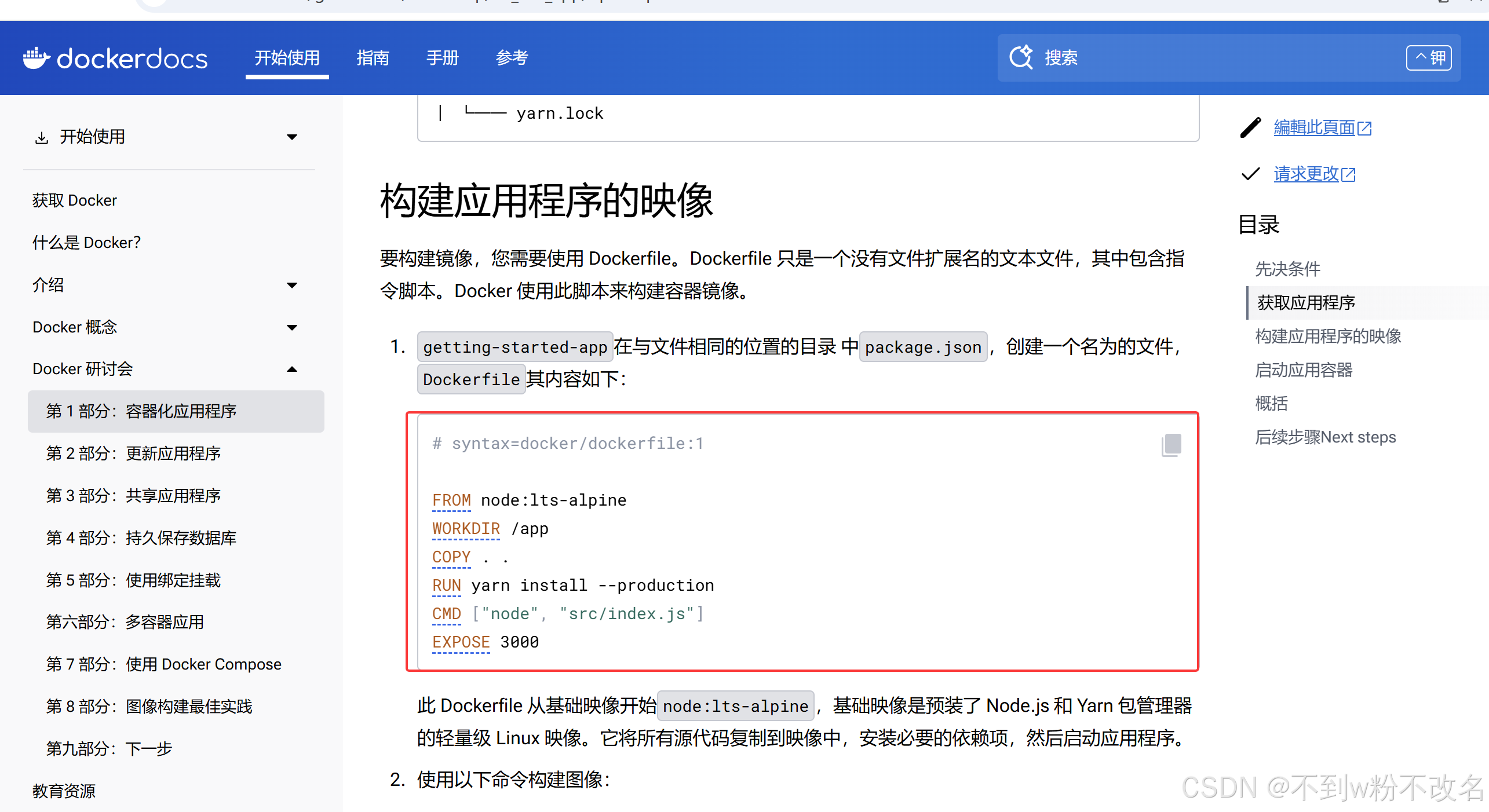This screenshot has height=812, width=1489.
Task: Click the RUN keyword in code block
Action: pyautogui.click(x=447, y=586)
